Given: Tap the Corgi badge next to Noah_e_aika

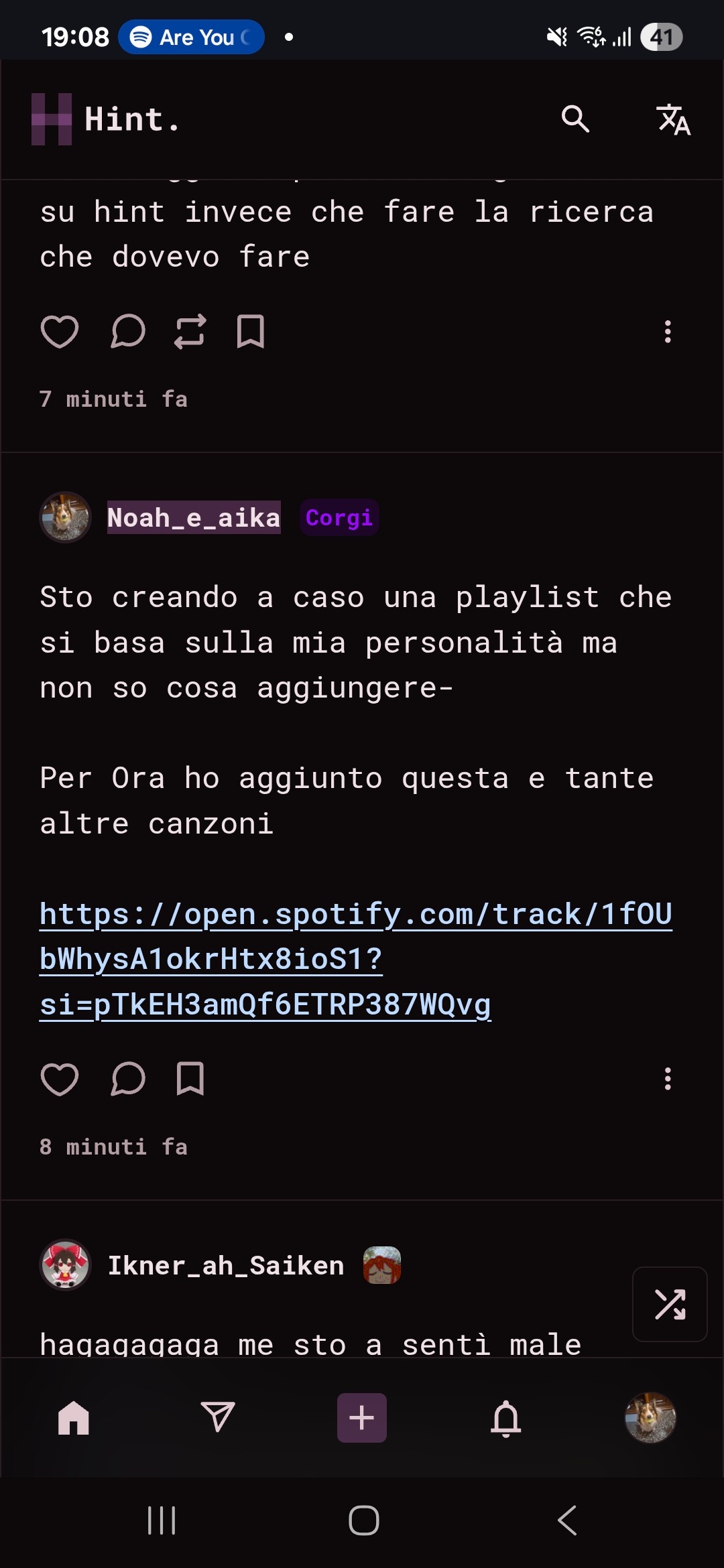Looking at the screenshot, I should 339,517.
